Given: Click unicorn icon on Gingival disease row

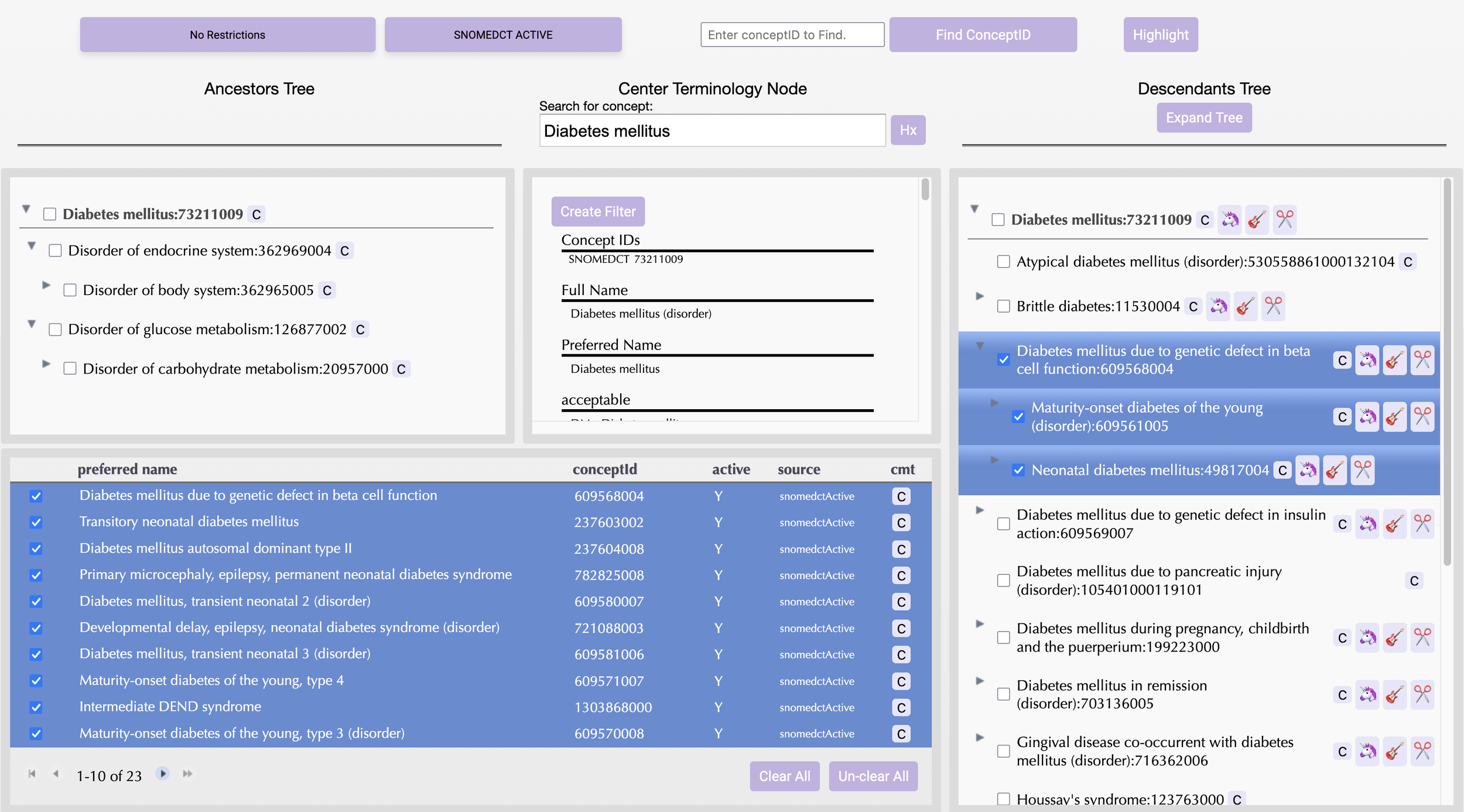Looking at the screenshot, I should pos(1367,752).
